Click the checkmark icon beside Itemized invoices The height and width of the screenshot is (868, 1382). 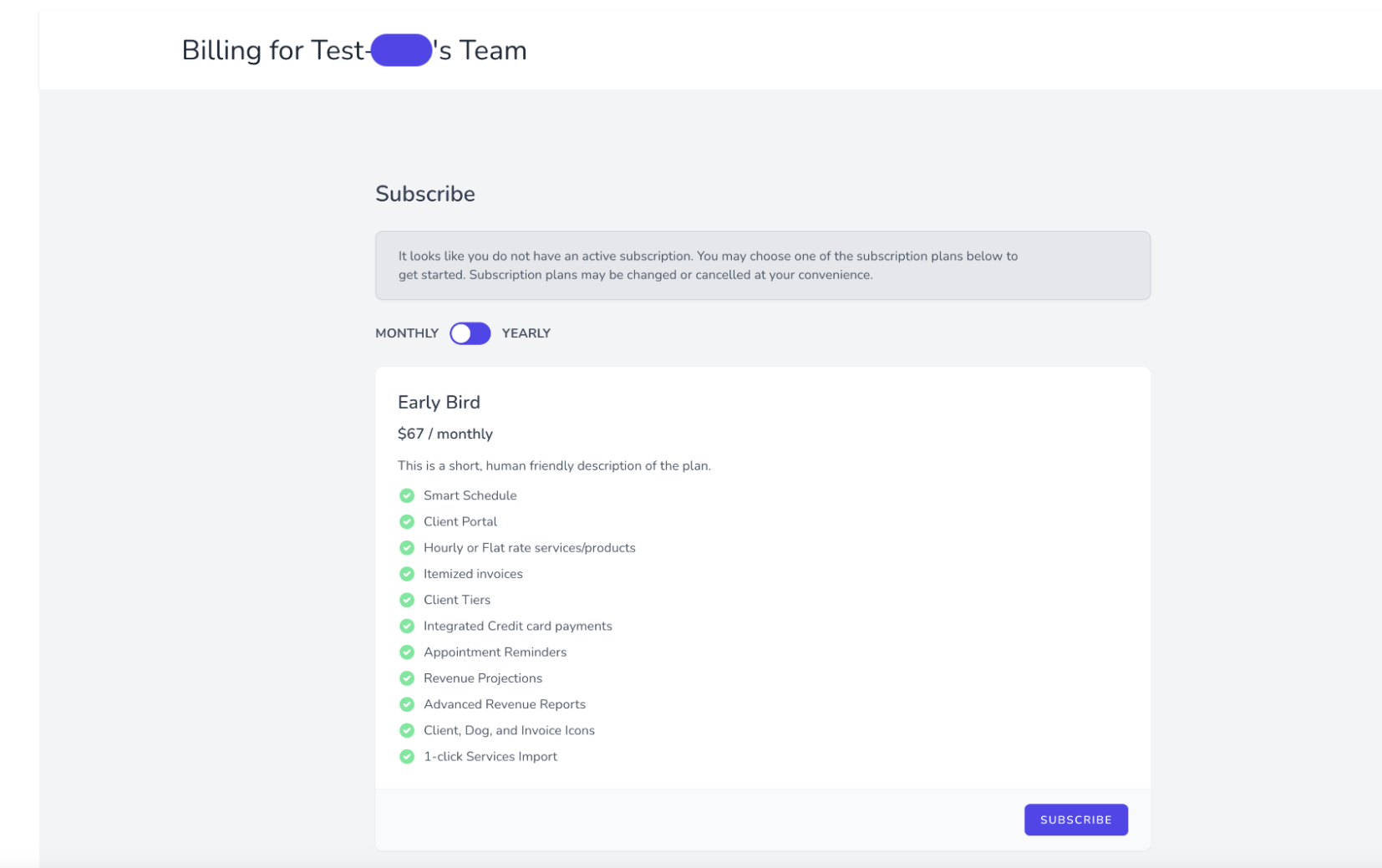(407, 574)
